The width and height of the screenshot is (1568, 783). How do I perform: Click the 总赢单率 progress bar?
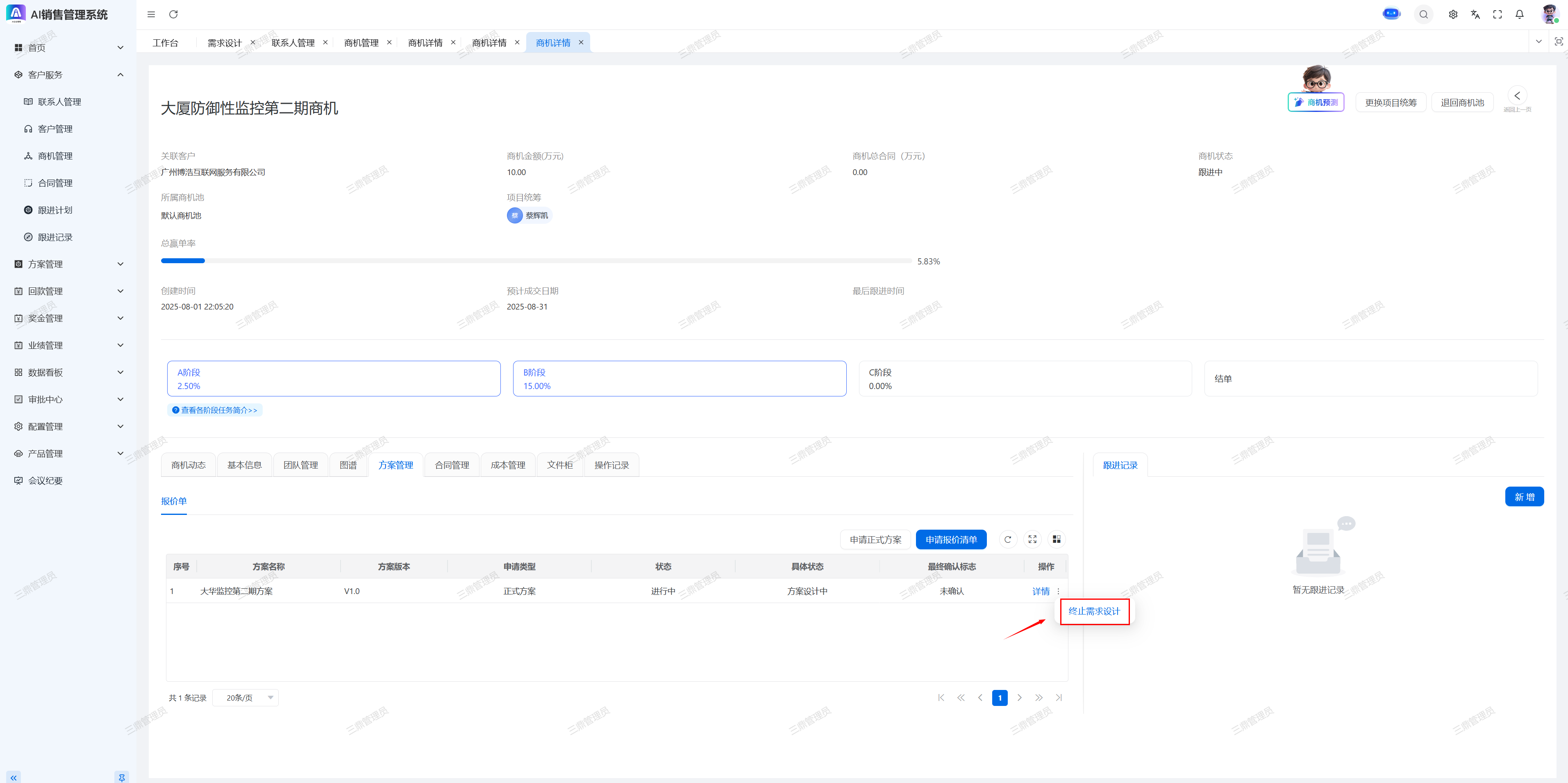[536, 261]
